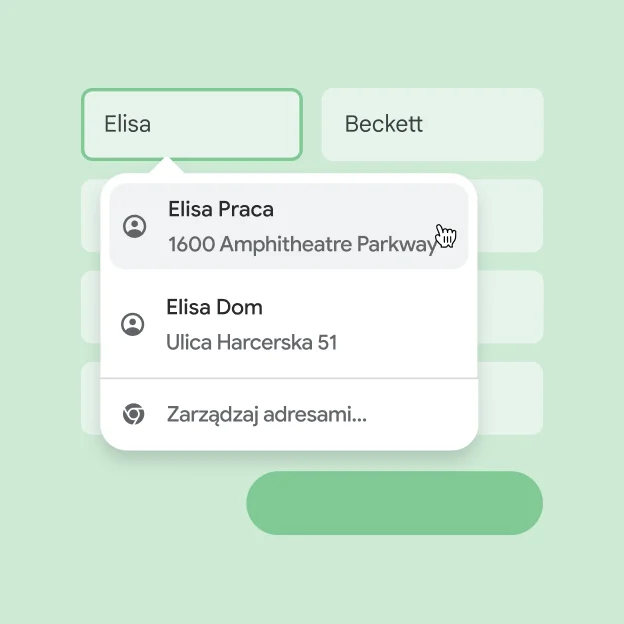Click the empty field edge left of Elisa Praca

point(90,216)
